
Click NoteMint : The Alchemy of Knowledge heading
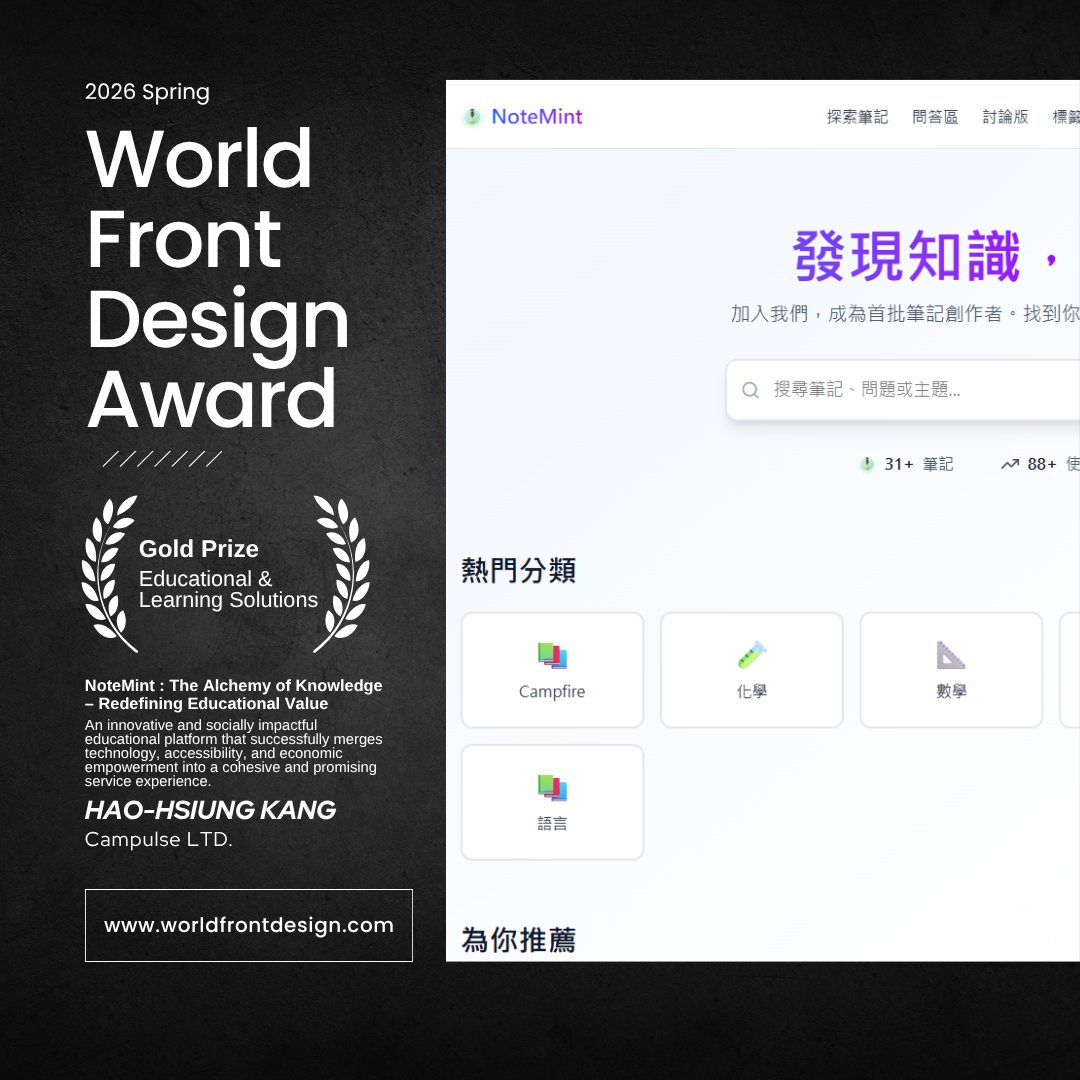point(233,694)
